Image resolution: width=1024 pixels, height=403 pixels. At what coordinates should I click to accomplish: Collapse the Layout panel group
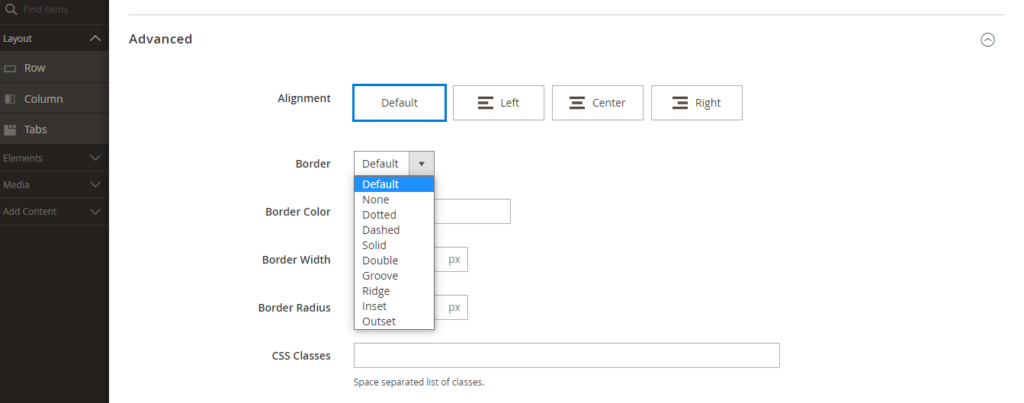(x=95, y=39)
